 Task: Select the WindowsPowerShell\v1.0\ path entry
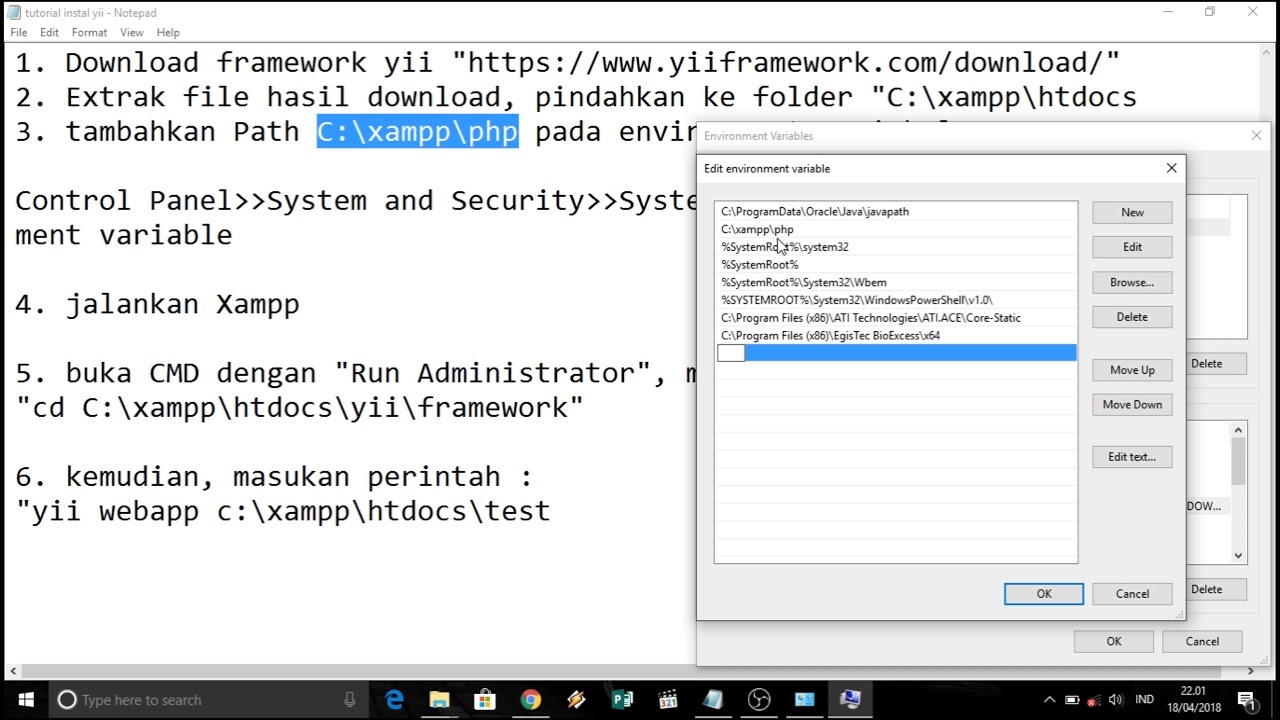896,300
